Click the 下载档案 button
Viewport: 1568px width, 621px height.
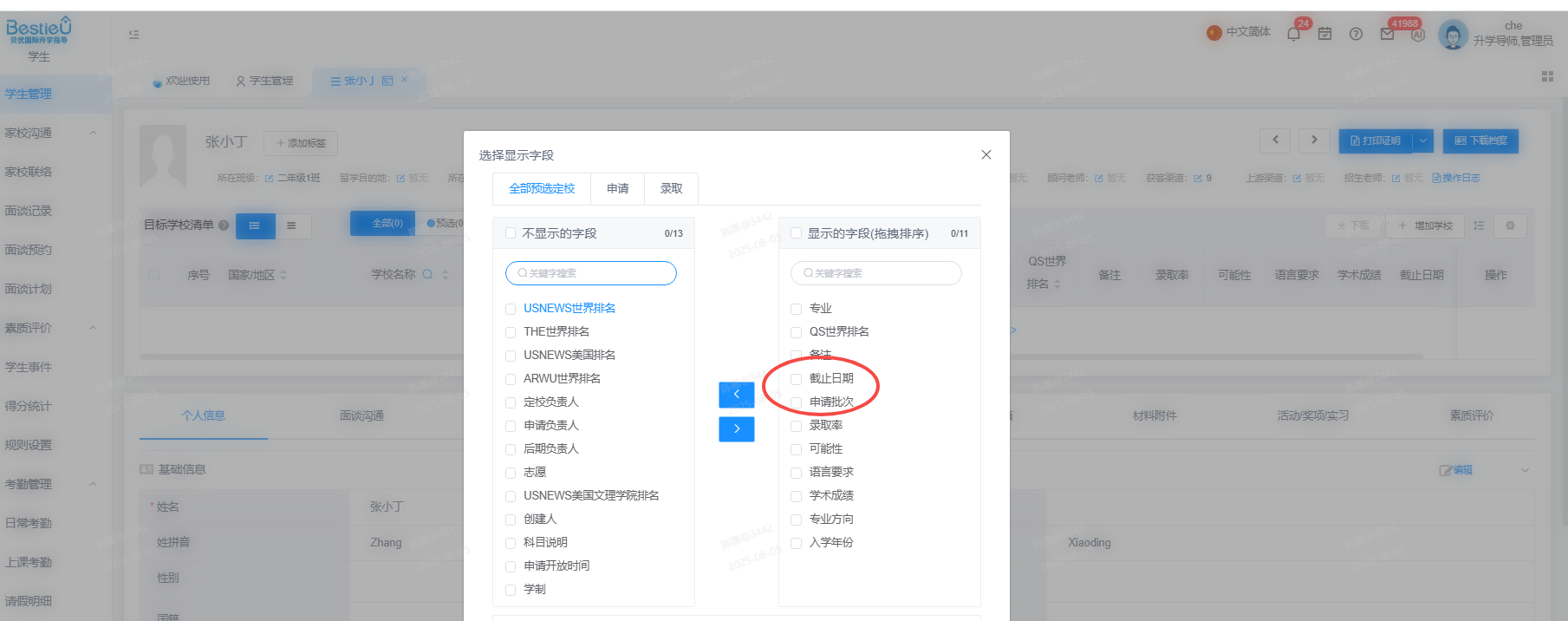coord(1480,141)
